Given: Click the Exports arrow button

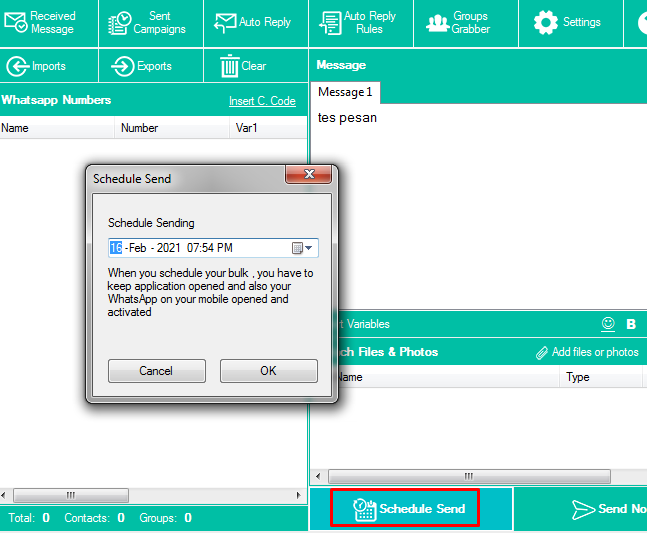Looking at the screenshot, I should pos(141,66).
